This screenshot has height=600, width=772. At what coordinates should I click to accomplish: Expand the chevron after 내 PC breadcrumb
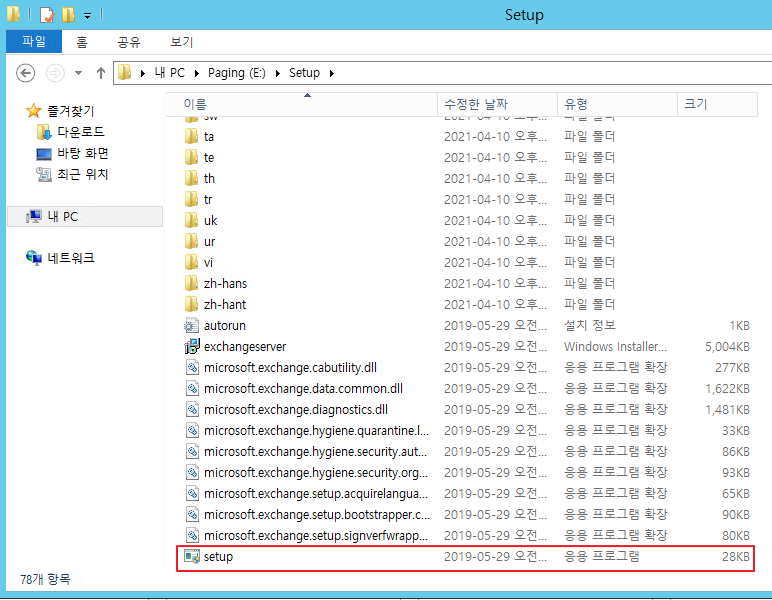(x=196, y=73)
